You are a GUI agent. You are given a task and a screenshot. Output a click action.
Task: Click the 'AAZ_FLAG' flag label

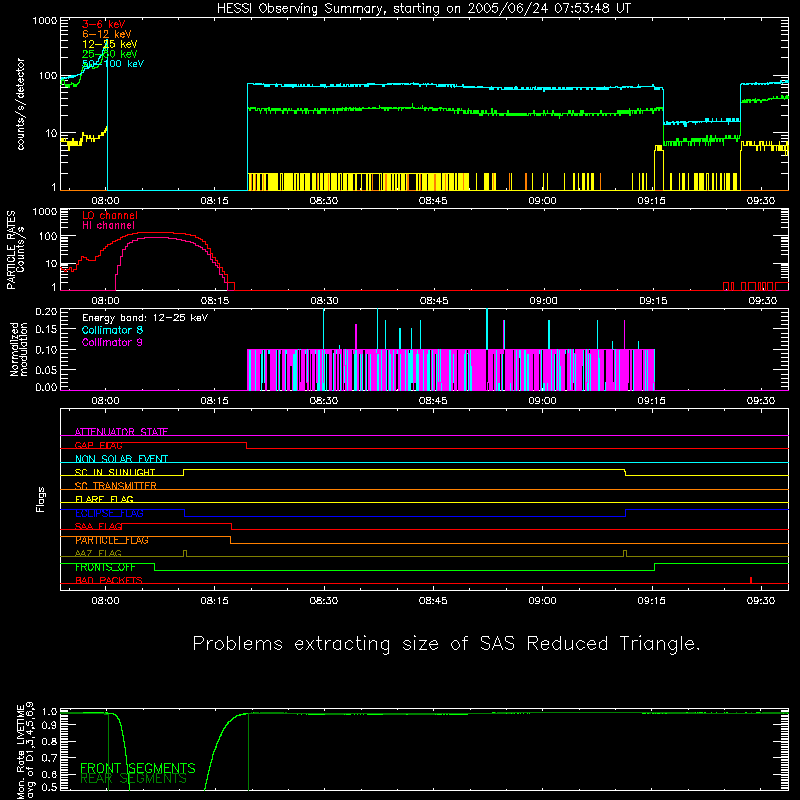tap(98, 554)
